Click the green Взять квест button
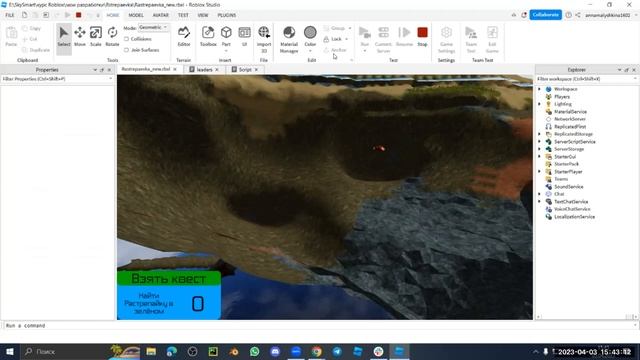This screenshot has height=360, width=640. [x=169, y=278]
